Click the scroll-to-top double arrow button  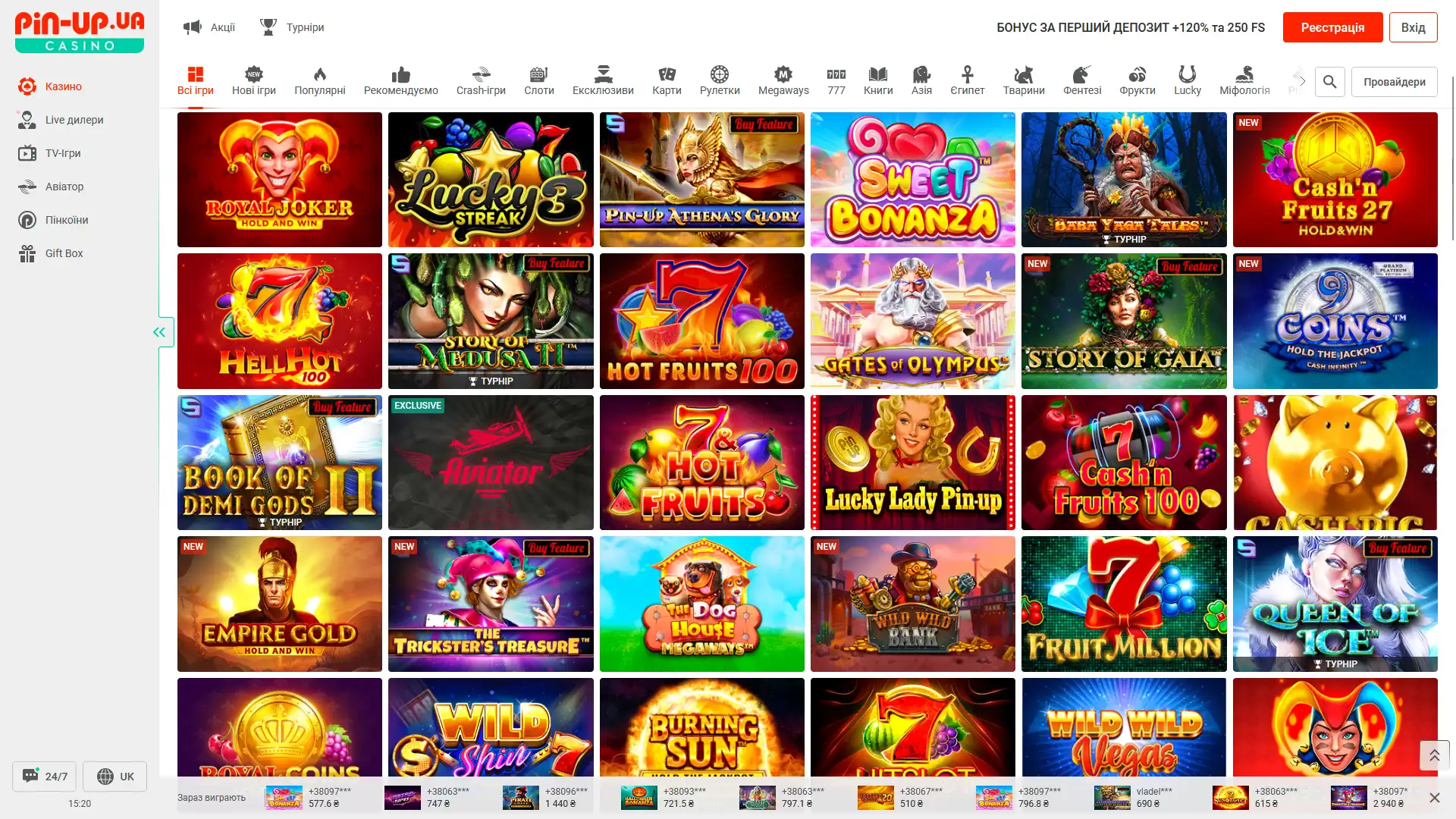coord(1434,755)
